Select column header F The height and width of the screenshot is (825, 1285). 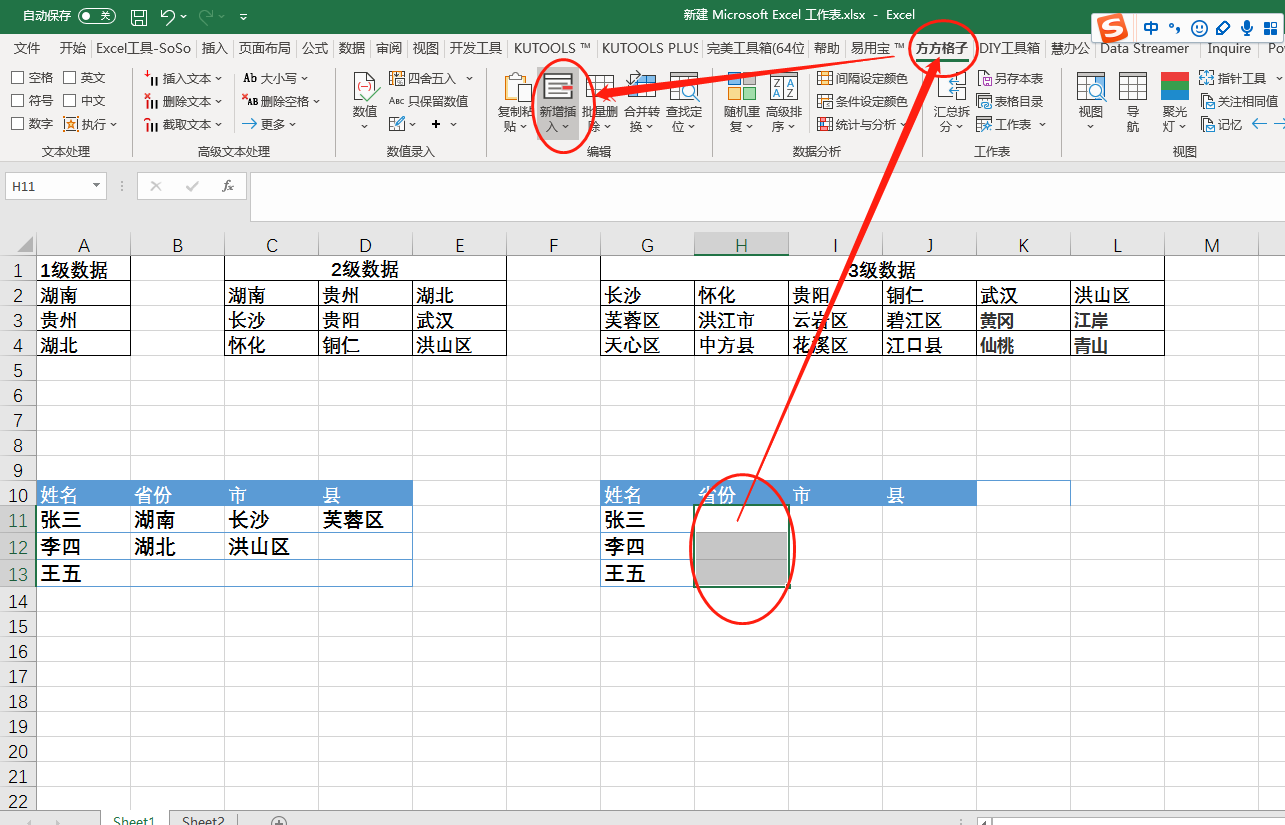click(553, 245)
